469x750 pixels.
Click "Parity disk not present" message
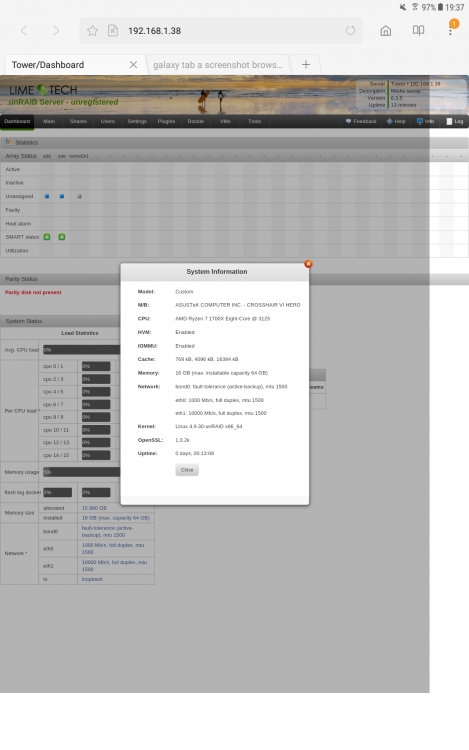pyautogui.click(x=33, y=292)
